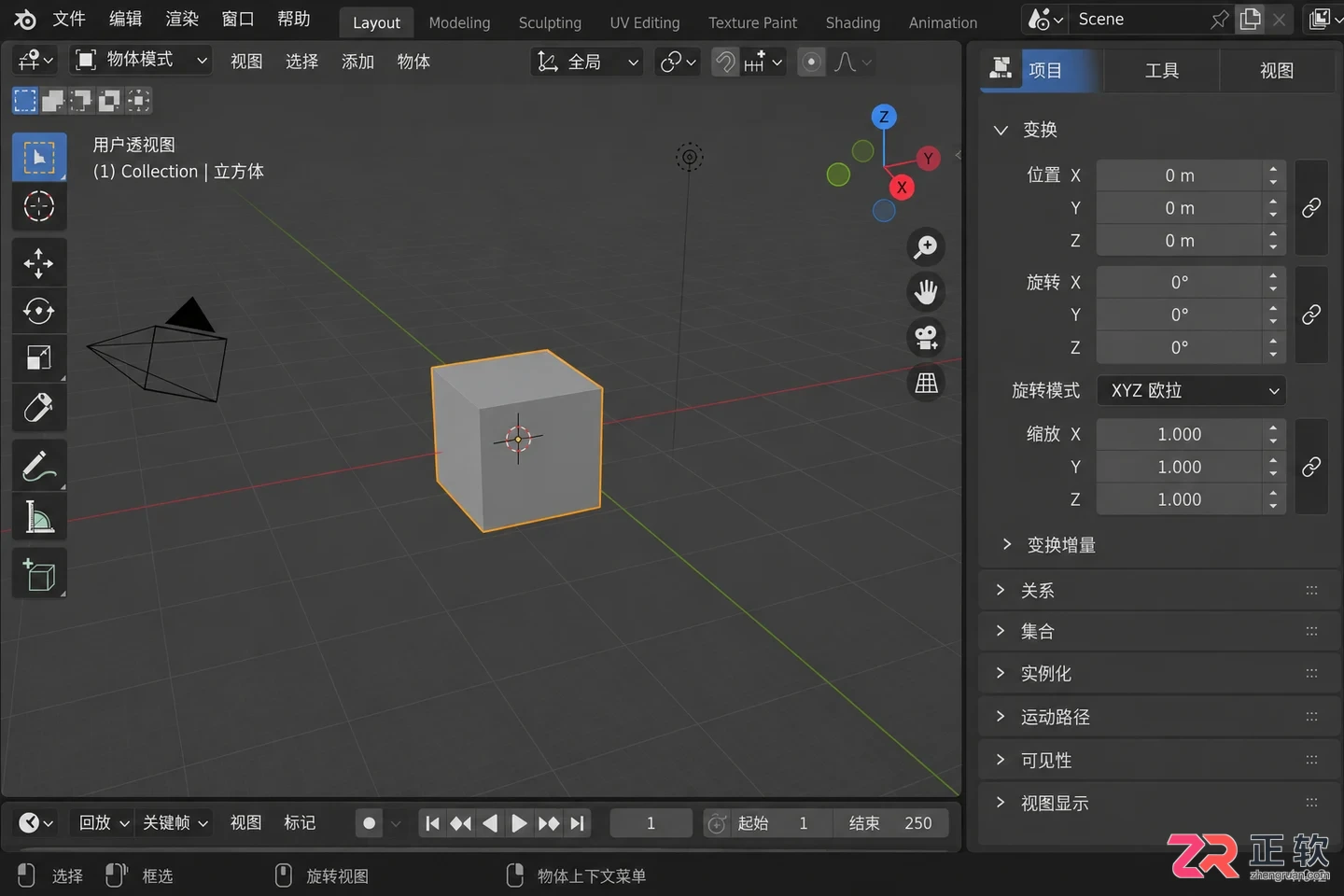Image resolution: width=1344 pixels, height=896 pixels.
Task: Open the 标记 menu in the timeline
Action: [300, 823]
